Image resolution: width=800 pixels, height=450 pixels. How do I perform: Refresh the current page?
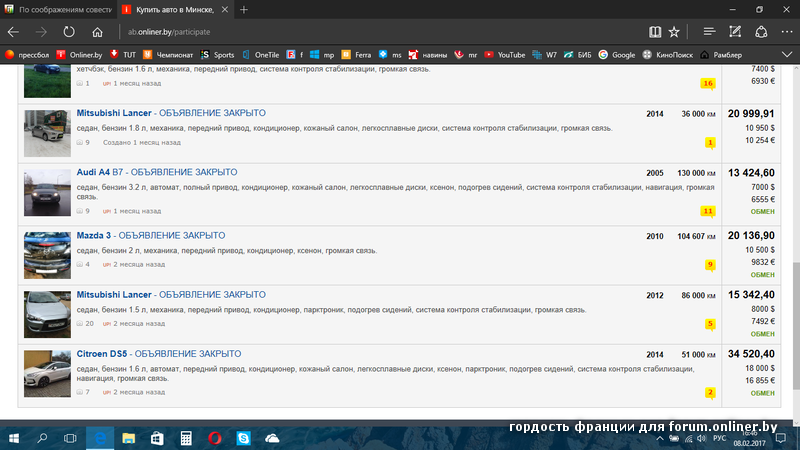point(69,32)
